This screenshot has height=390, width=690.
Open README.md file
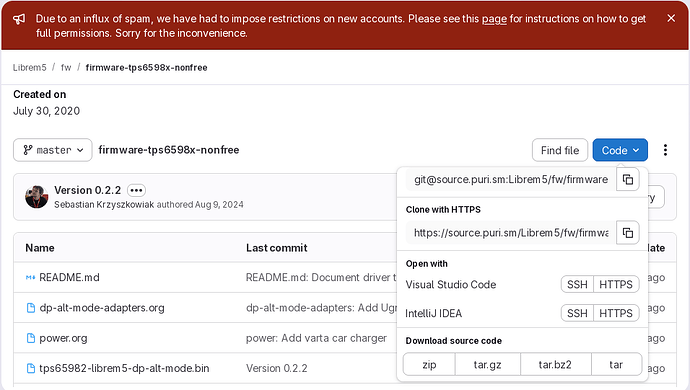[x=69, y=277]
